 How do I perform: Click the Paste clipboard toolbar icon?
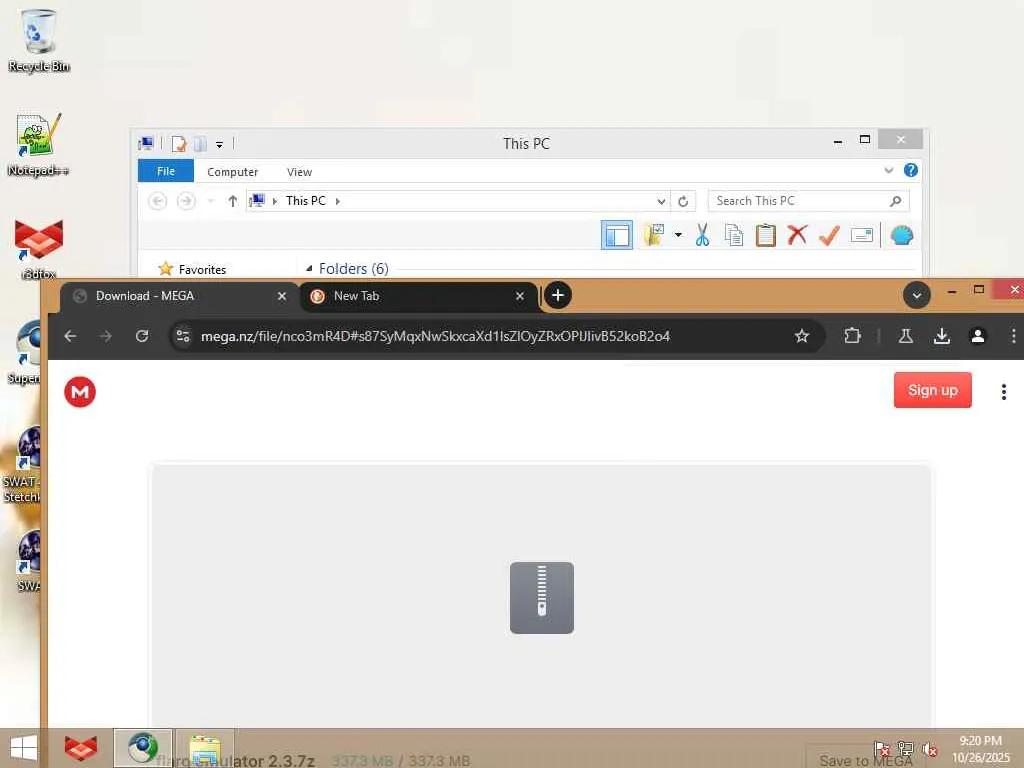[x=765, y=235]
